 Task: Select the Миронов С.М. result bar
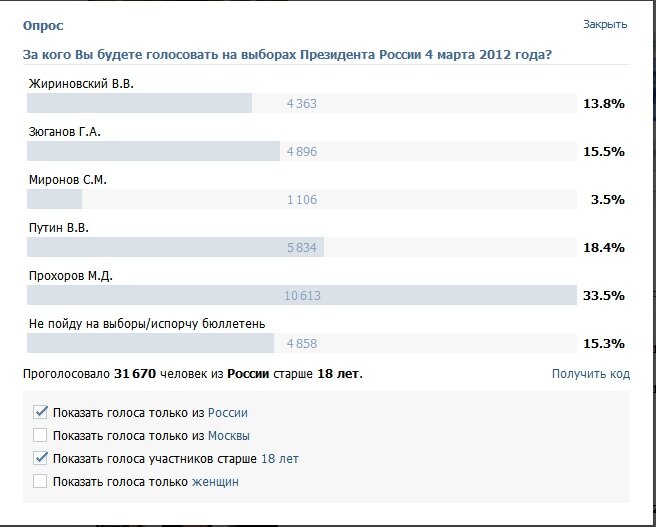coord(301,200)
